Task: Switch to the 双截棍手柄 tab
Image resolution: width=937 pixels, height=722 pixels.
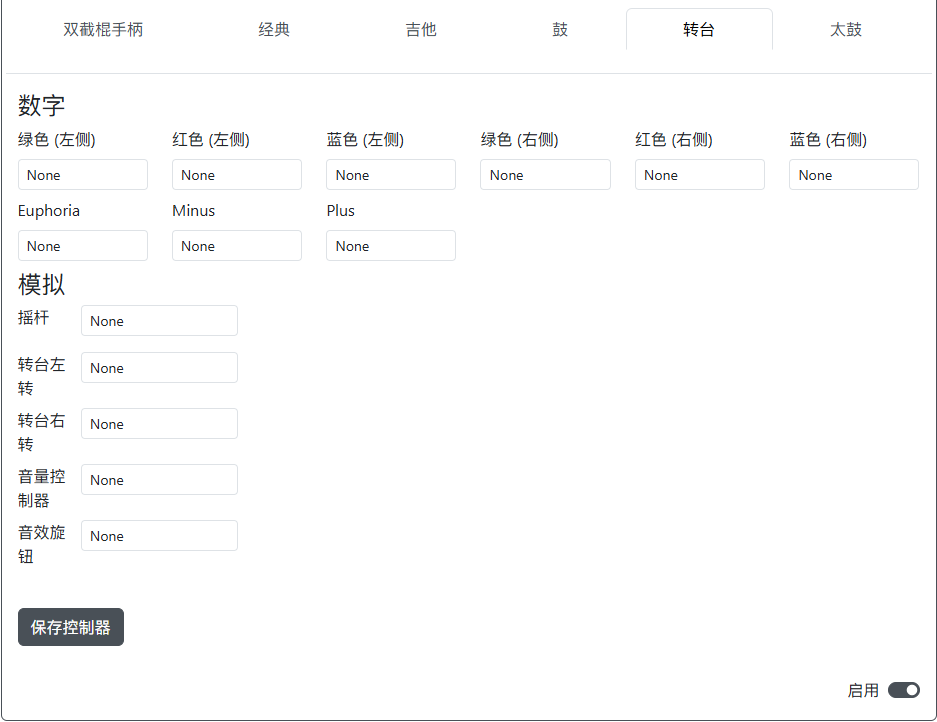Action: (104, 29)
